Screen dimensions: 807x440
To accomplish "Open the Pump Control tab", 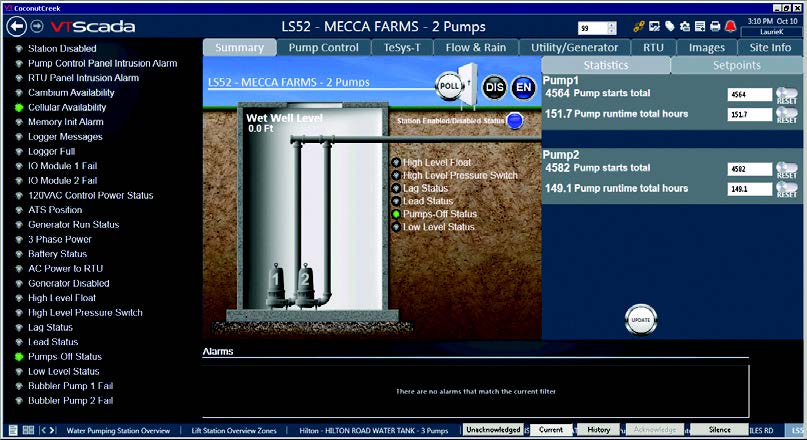I will [323, 47].
